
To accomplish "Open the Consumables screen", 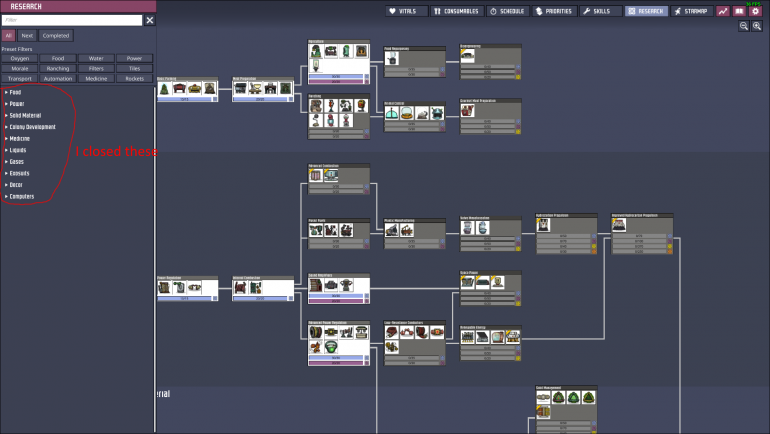I will [x=457, y=11].
